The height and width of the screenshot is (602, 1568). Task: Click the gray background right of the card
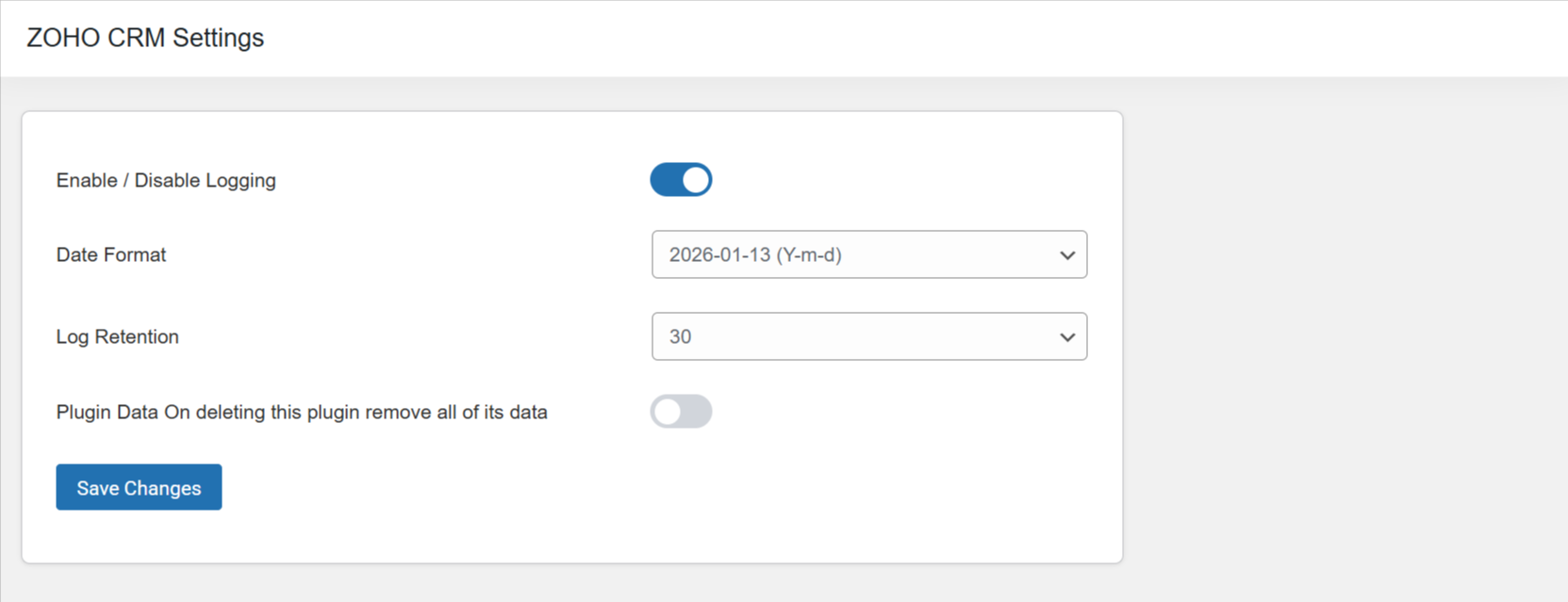click(1339, 330)
